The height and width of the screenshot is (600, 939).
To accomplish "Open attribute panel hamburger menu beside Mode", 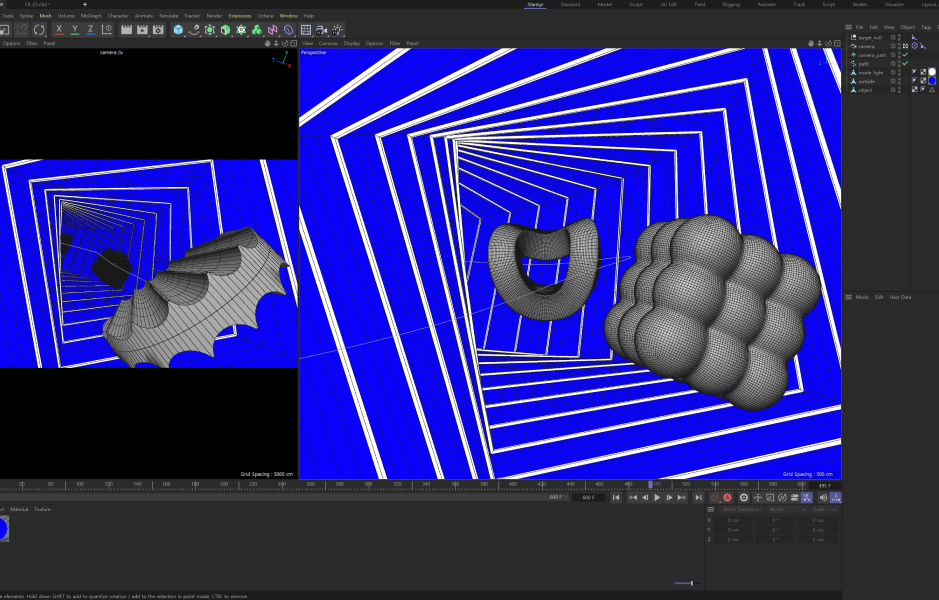I will tap(848, 297).
